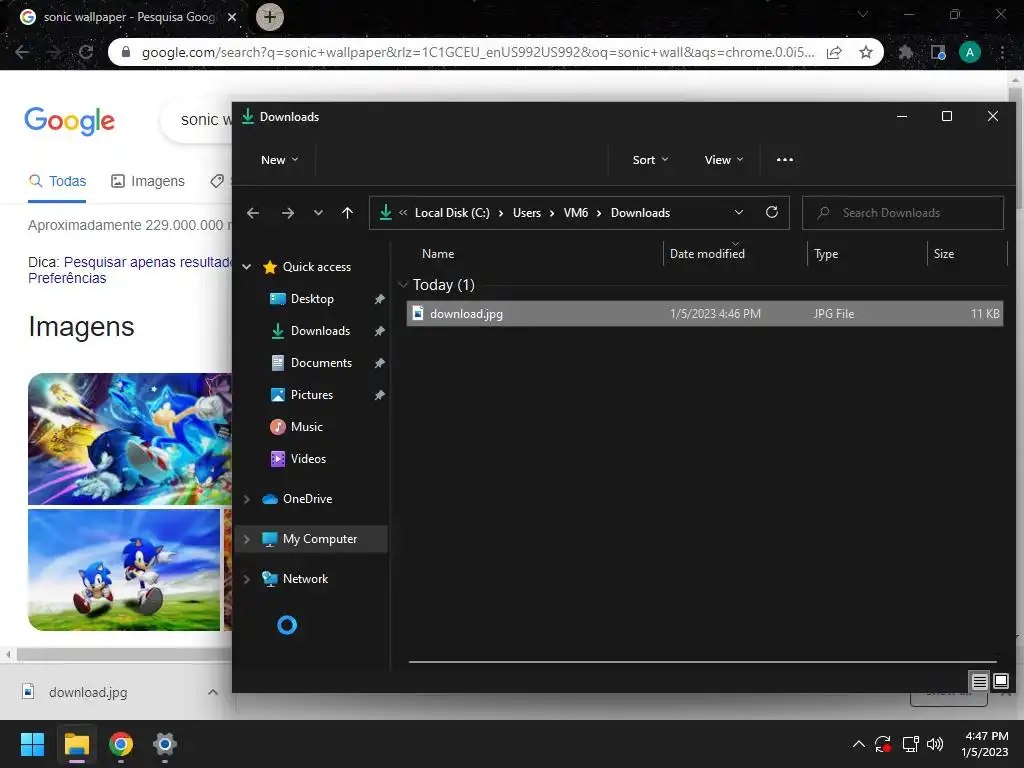Open download.jpg options chevron in Chrome shelf

(x=213, y=692)
